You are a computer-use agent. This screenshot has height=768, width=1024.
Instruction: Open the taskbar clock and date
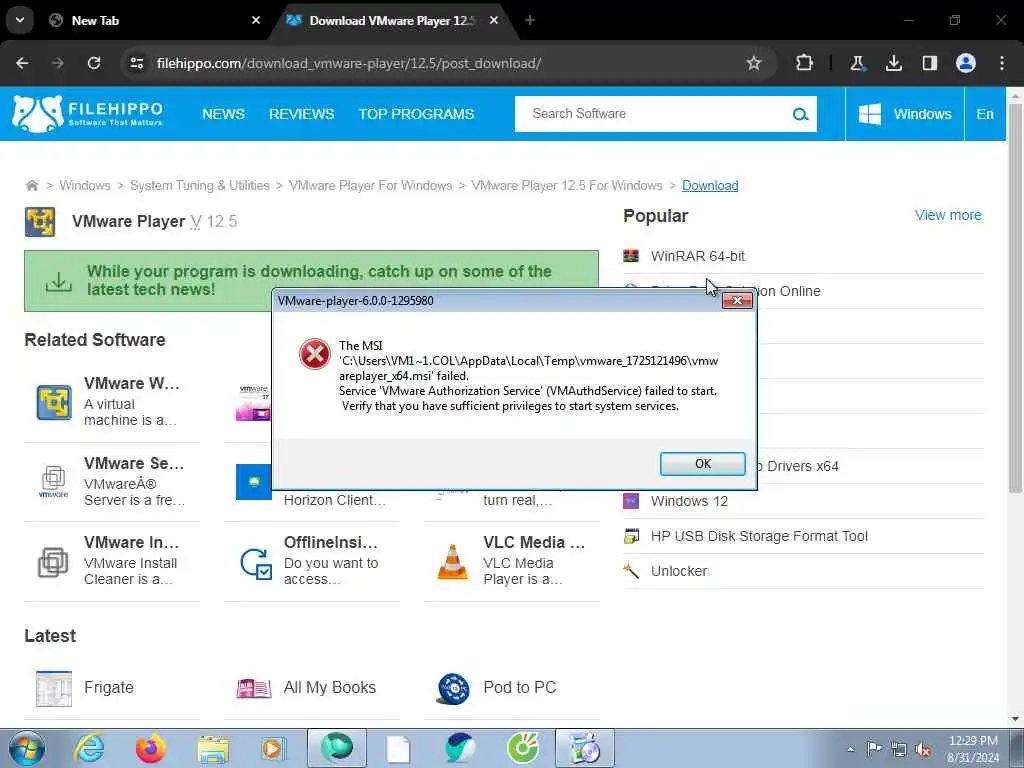pyautogui.click(x=973, y=749)
